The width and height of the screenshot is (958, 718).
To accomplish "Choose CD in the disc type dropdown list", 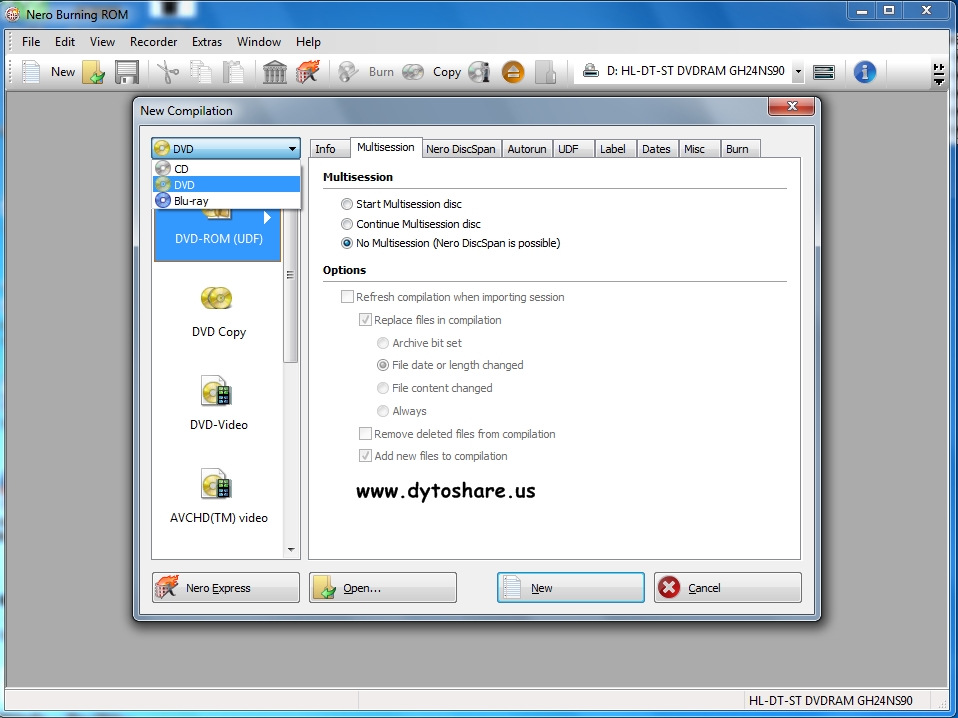I will tap(227, 169).
